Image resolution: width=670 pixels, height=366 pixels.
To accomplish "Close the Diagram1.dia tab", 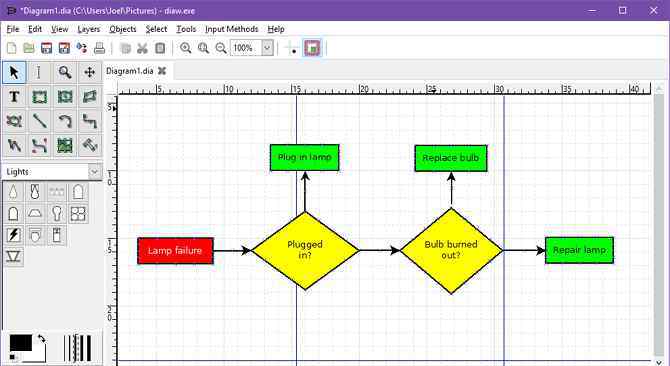I will (162, 71).
